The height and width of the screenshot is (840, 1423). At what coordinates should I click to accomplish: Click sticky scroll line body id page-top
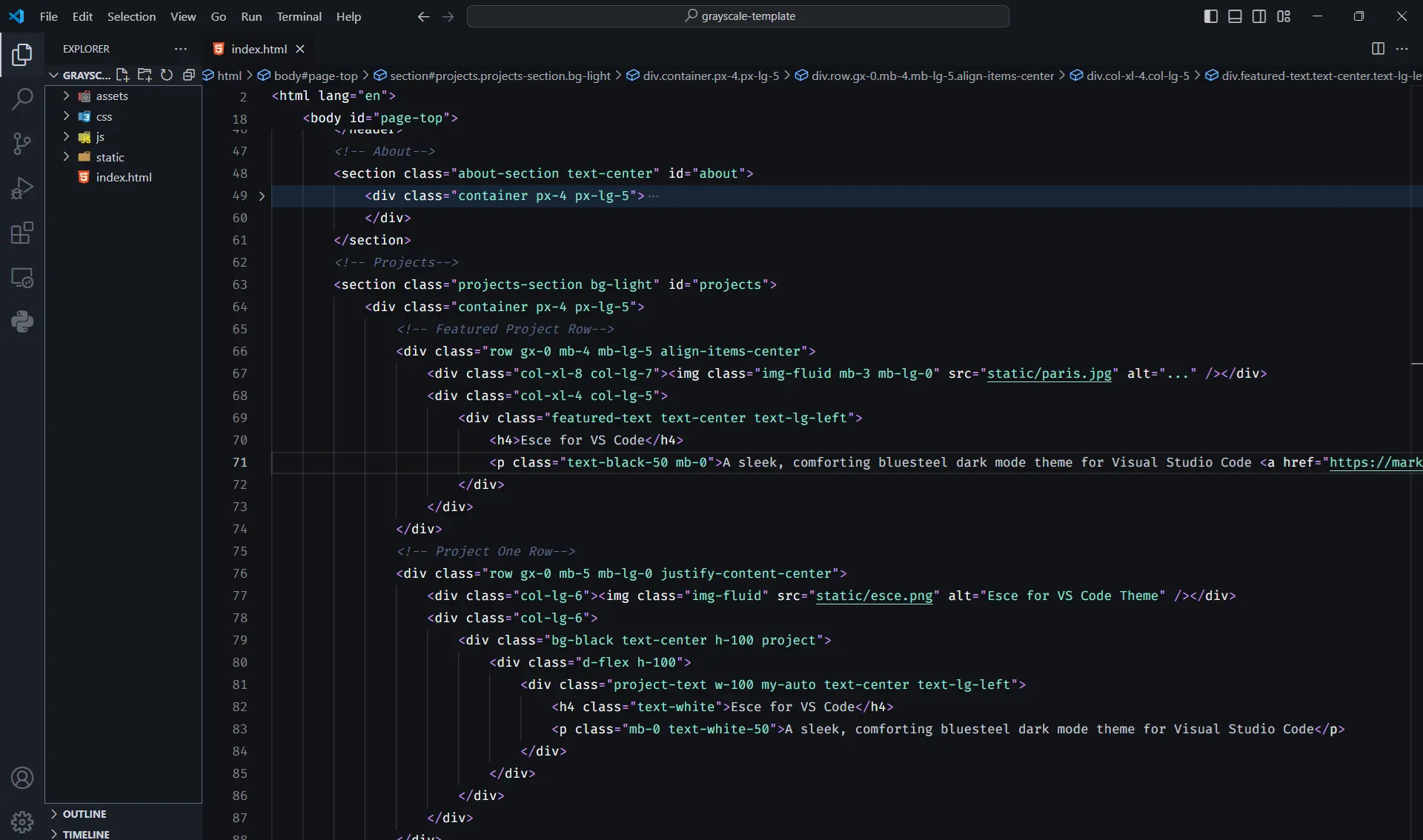click(380, 118)
